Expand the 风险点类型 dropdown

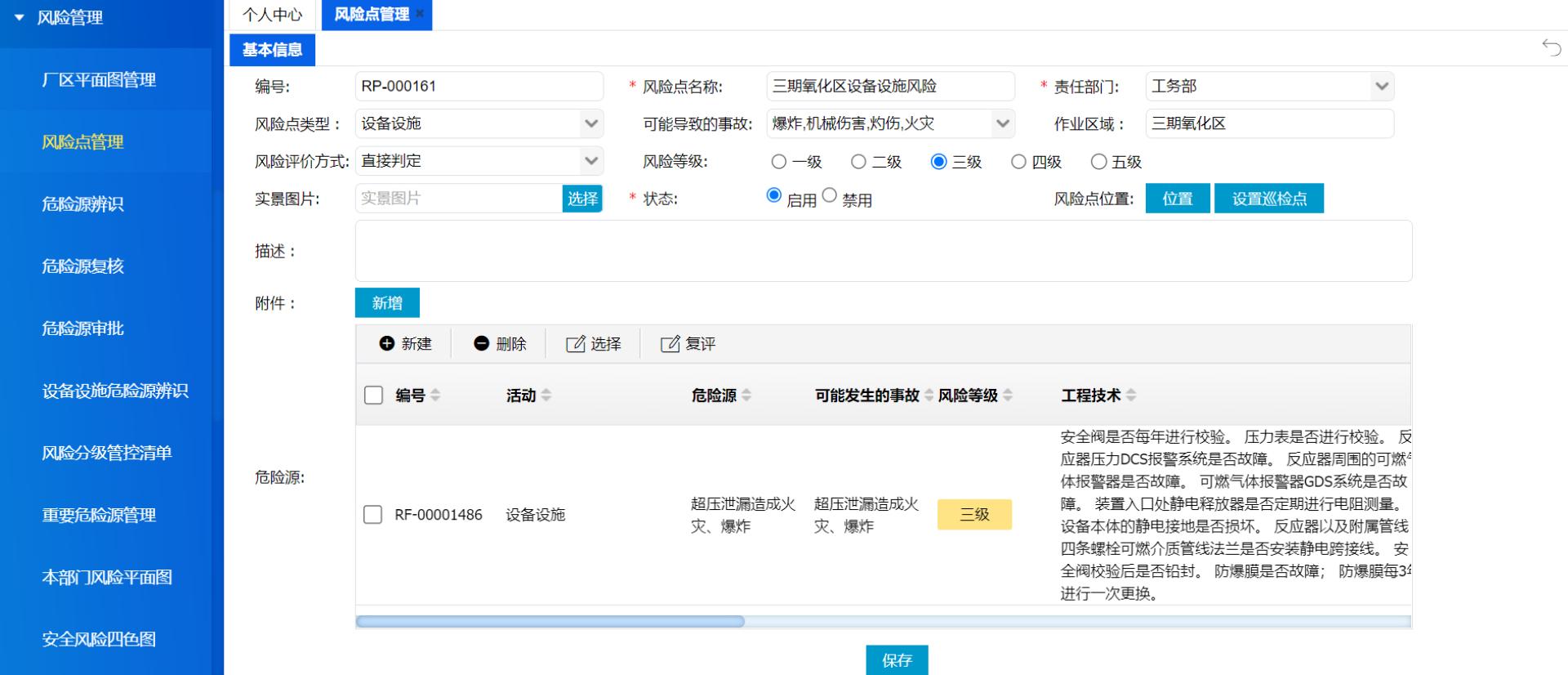[x=591, y=123]
